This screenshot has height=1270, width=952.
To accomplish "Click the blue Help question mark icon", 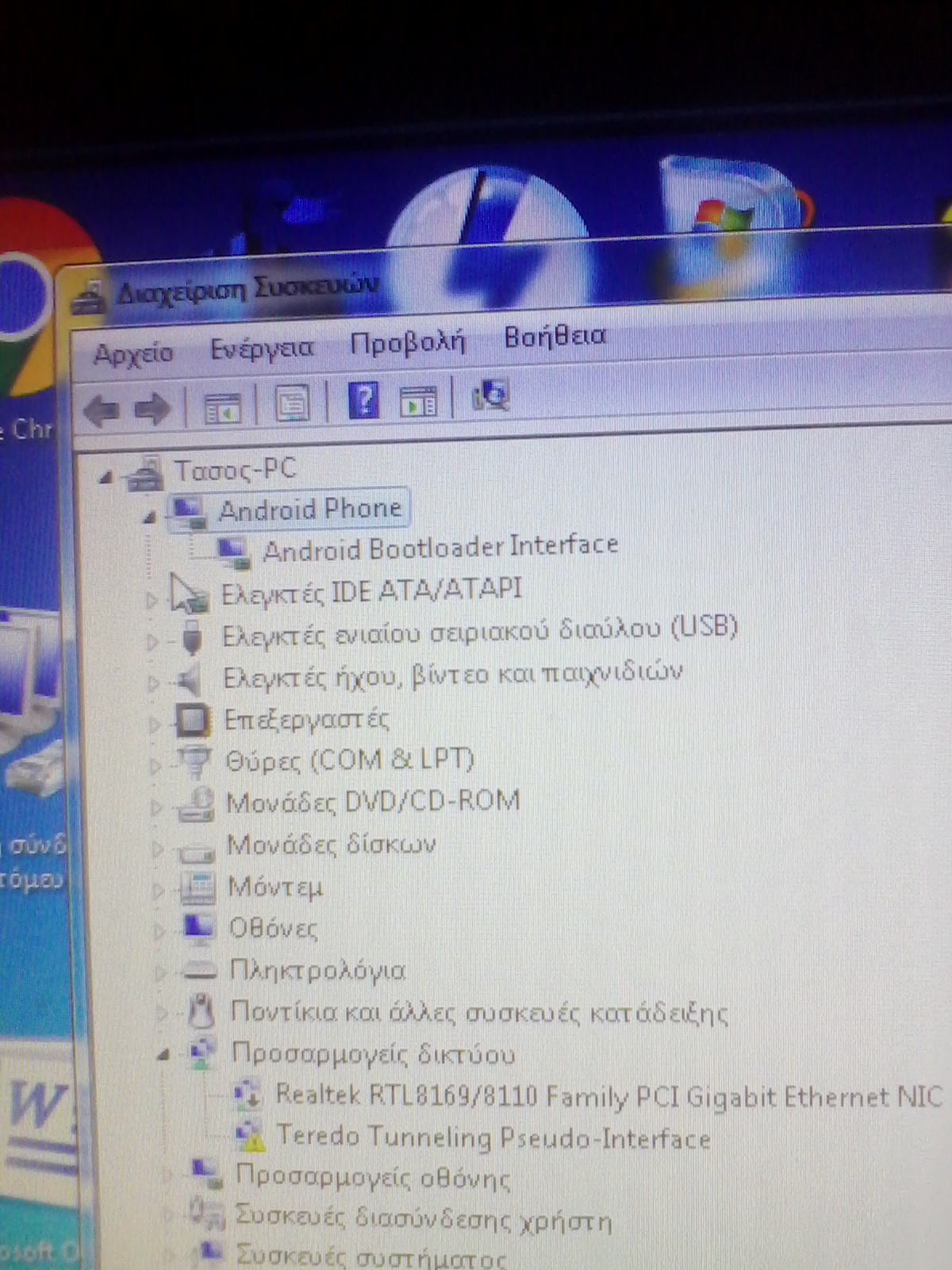I will [x=363, y=400].
